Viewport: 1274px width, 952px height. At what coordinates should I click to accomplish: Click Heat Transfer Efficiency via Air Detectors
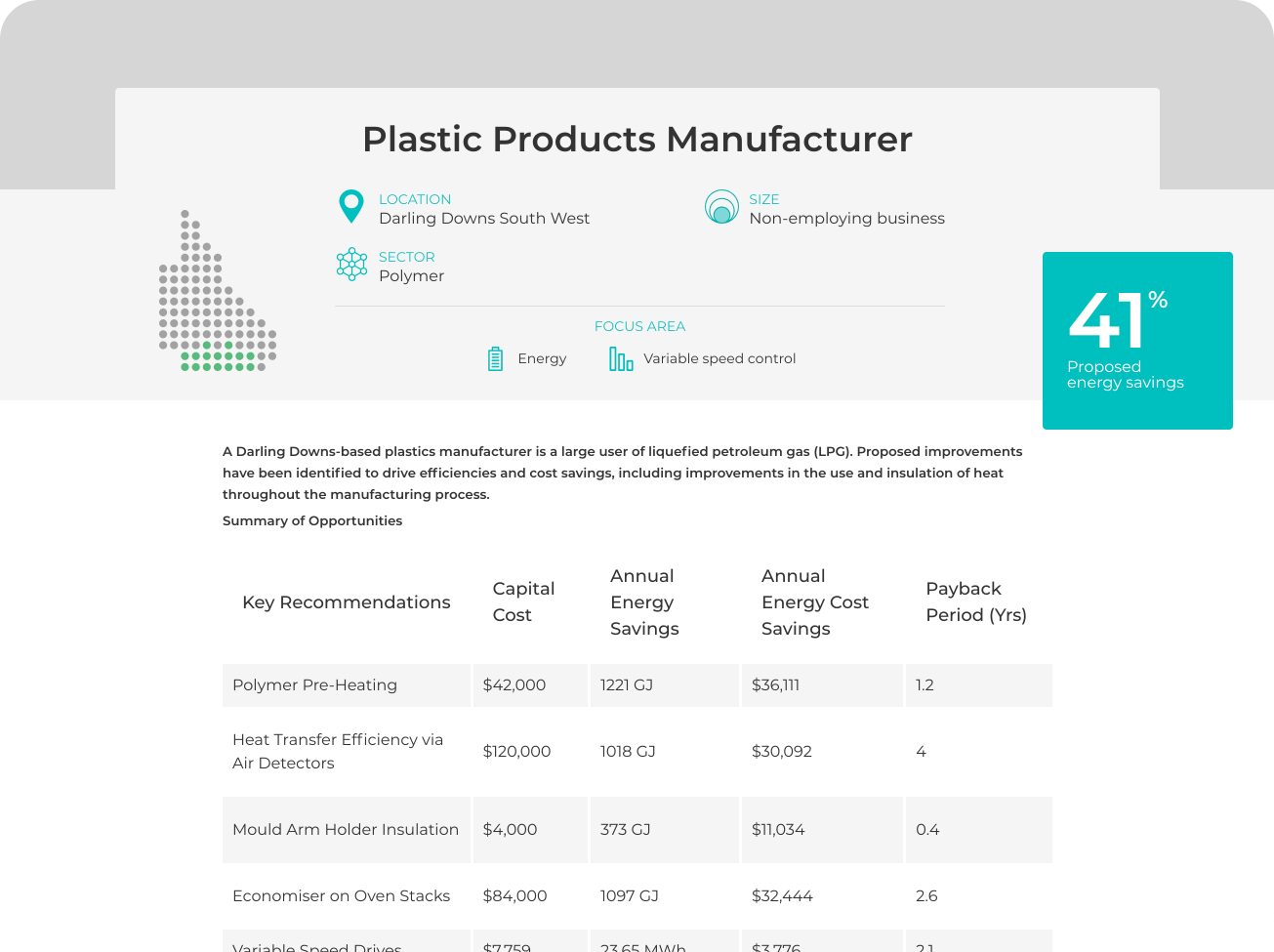pyautogui.click(x=338, y=752)
